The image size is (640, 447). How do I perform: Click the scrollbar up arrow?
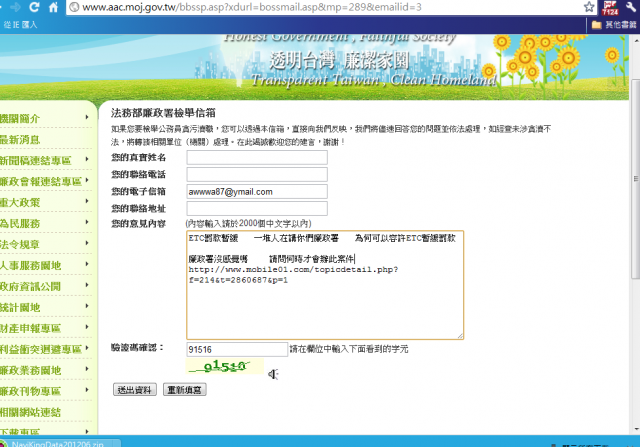point(636,41)
